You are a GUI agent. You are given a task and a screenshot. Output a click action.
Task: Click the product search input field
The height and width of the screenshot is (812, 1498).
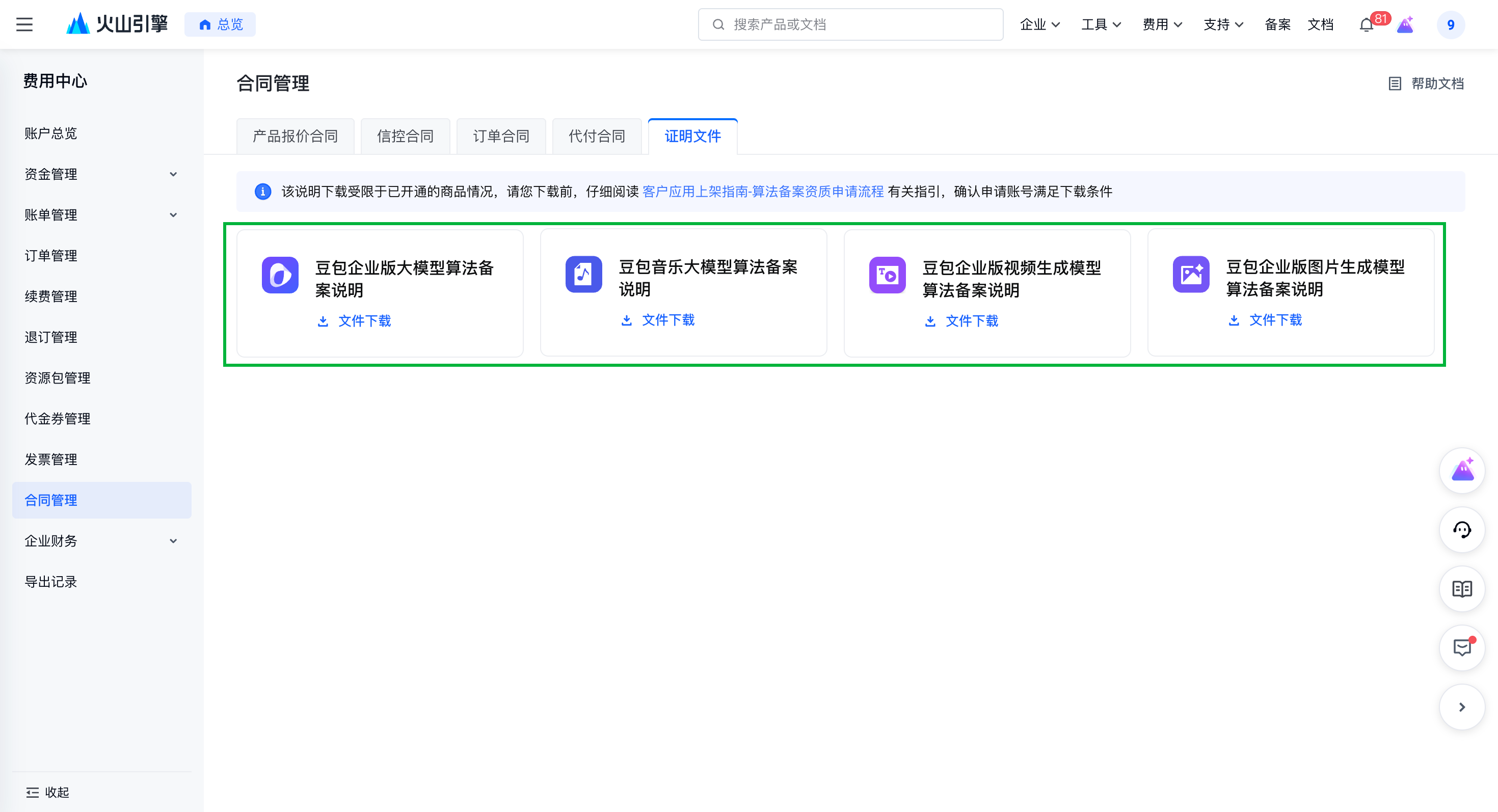pyautogui.click(x=850, y=24)
